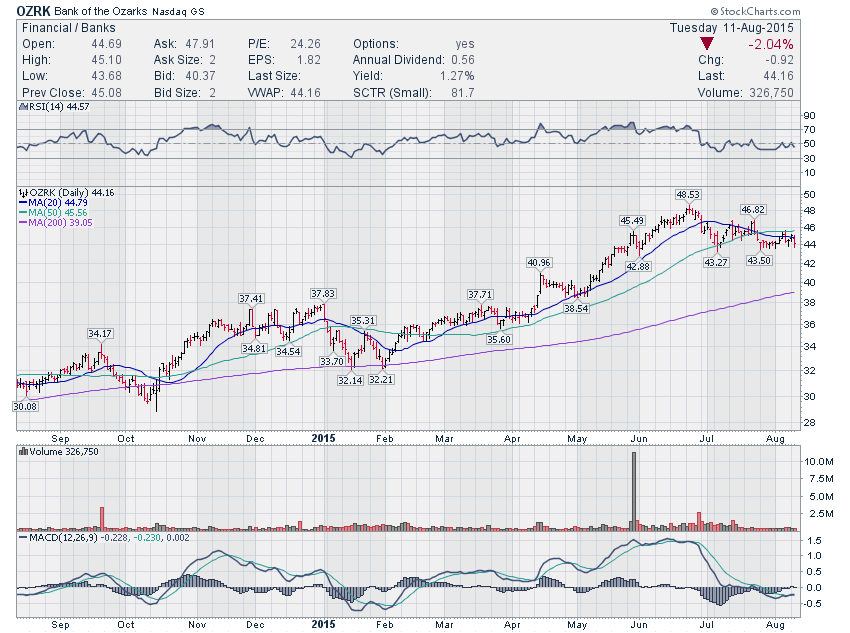
Task: Click the MACD(12,26,9) indicator label
Action: click(63, 538)
